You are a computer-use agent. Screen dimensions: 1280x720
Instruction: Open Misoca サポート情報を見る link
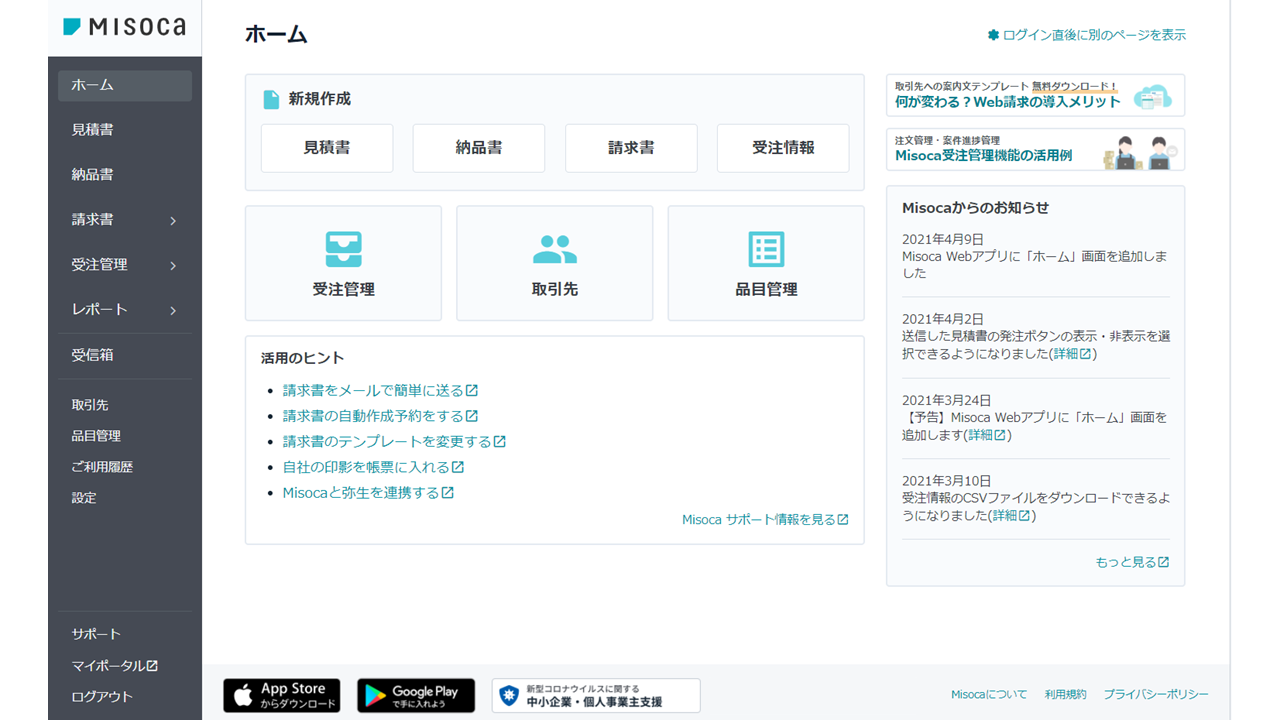759,520
